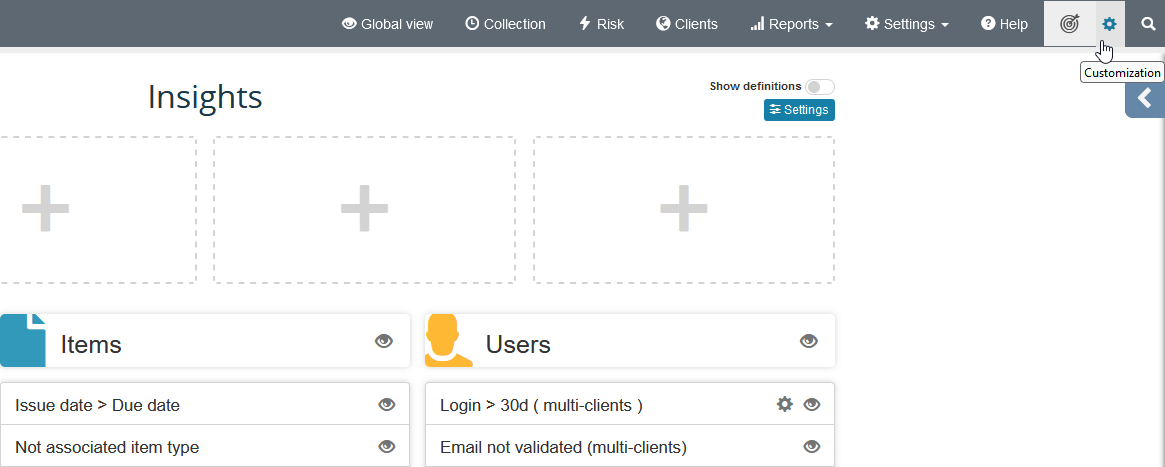This screenshot has height=467, width=1165.
Task: Toggle eye for Issue date > Due date
Action: tap(387, 405)
